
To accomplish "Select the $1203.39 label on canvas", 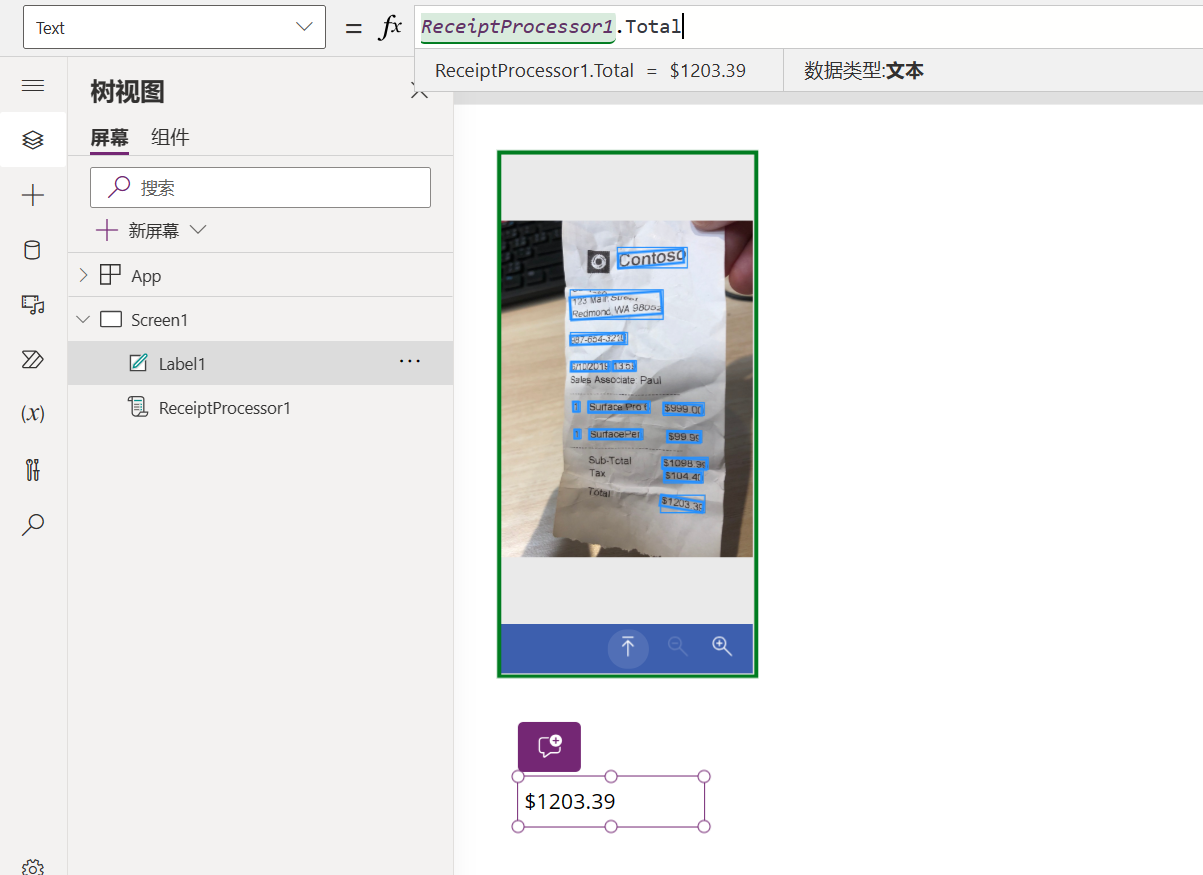I will pyautogui.click(x=611, y=802).
